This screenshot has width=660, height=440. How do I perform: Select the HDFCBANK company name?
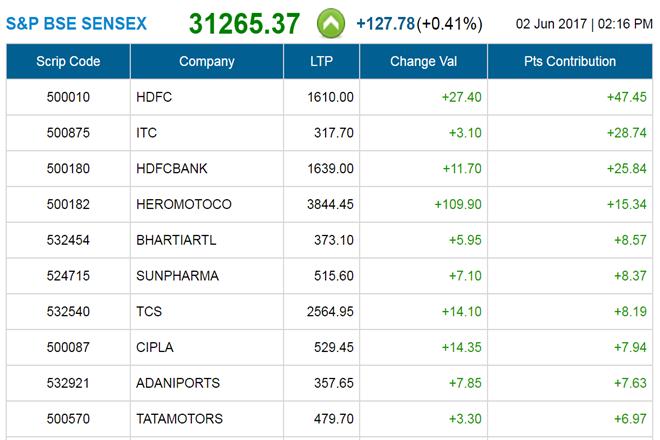(172, 169)
